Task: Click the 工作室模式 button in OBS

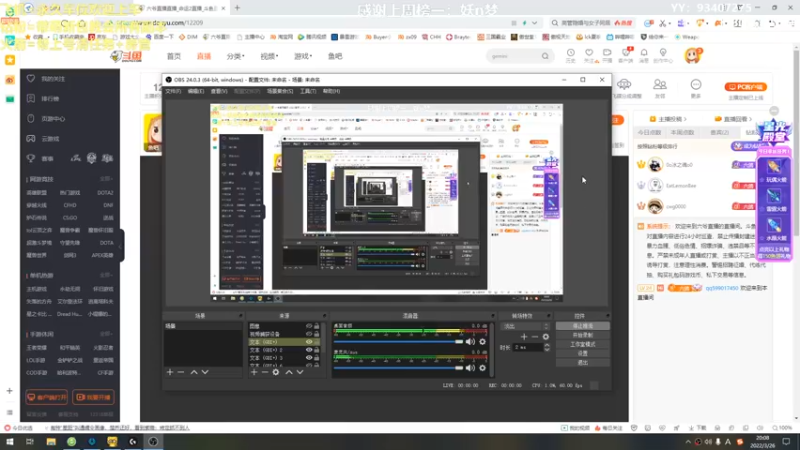Action: tap(583, 344)
